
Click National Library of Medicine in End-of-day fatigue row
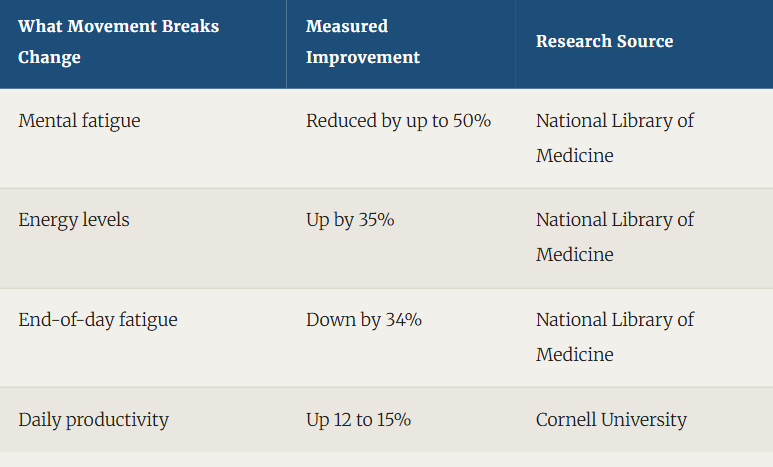pos(615,337)
